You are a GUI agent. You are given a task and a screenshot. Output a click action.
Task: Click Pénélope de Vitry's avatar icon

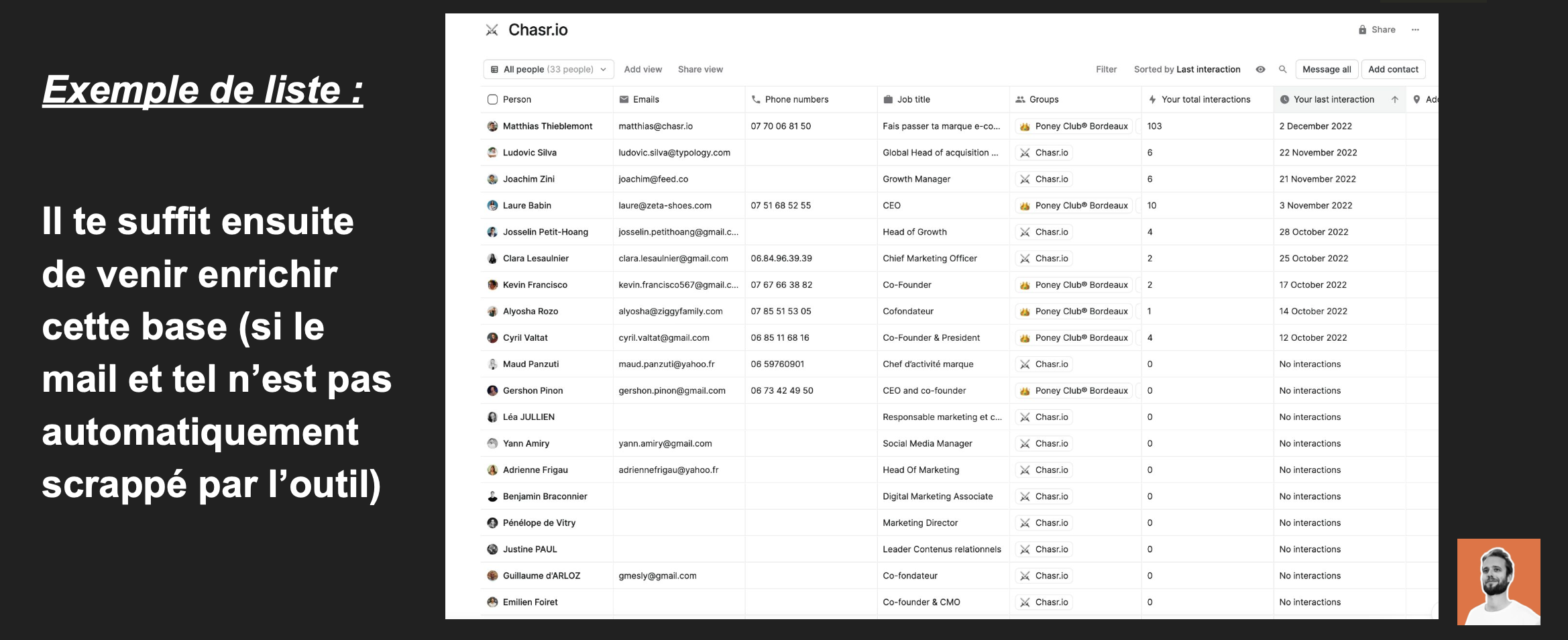(492, 523)
